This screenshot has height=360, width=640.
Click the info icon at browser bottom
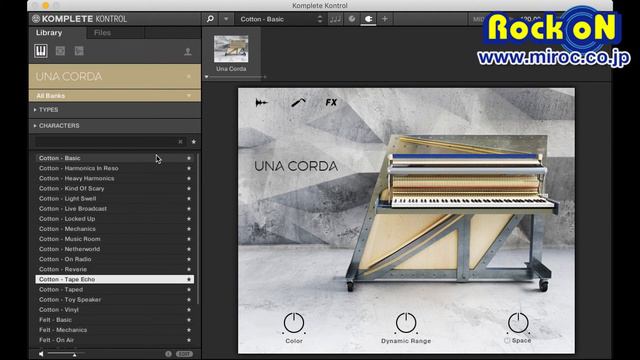(168, 354)
